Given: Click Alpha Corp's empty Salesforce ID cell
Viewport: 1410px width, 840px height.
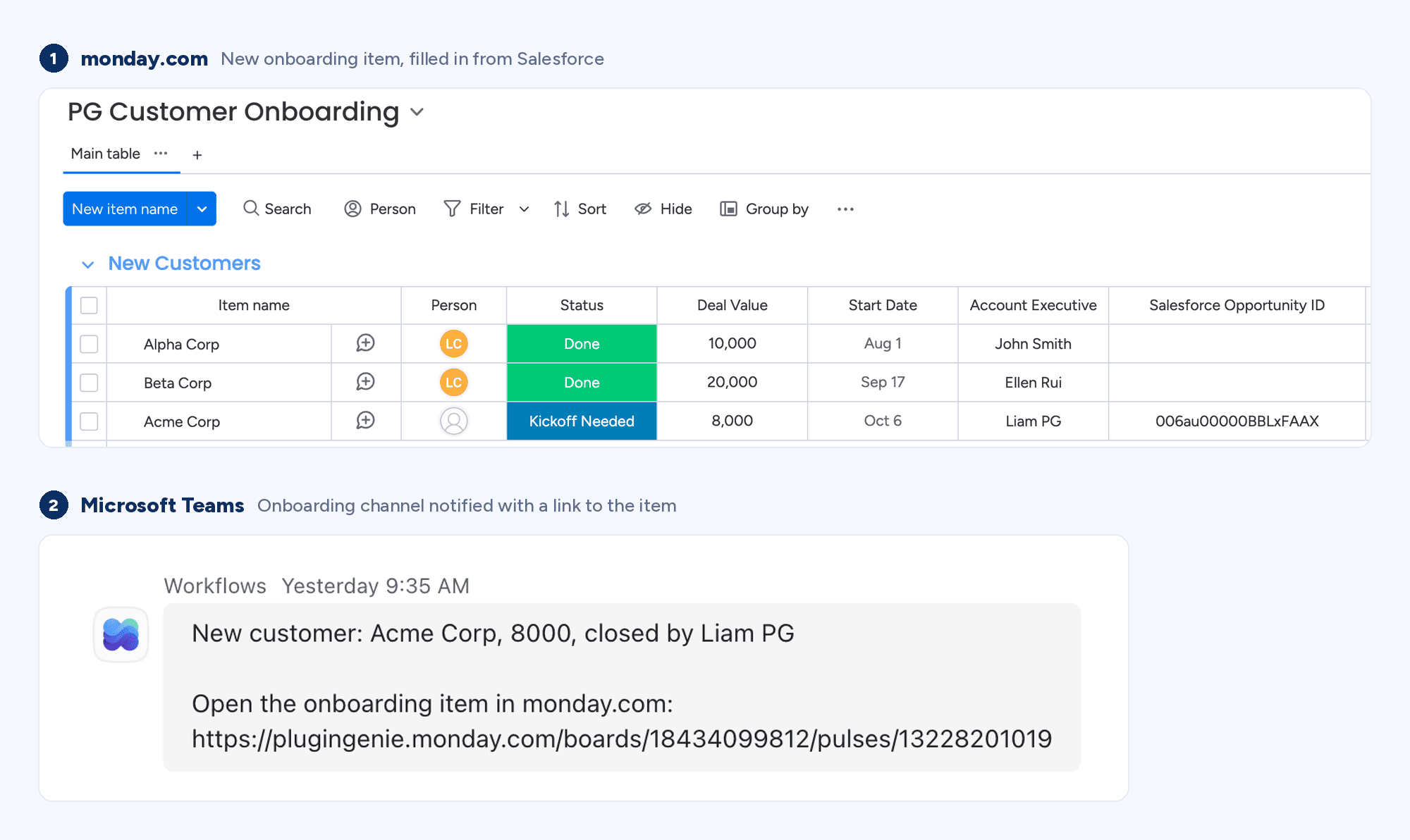Looking at the screenshot, I should tap(1237, 344).
